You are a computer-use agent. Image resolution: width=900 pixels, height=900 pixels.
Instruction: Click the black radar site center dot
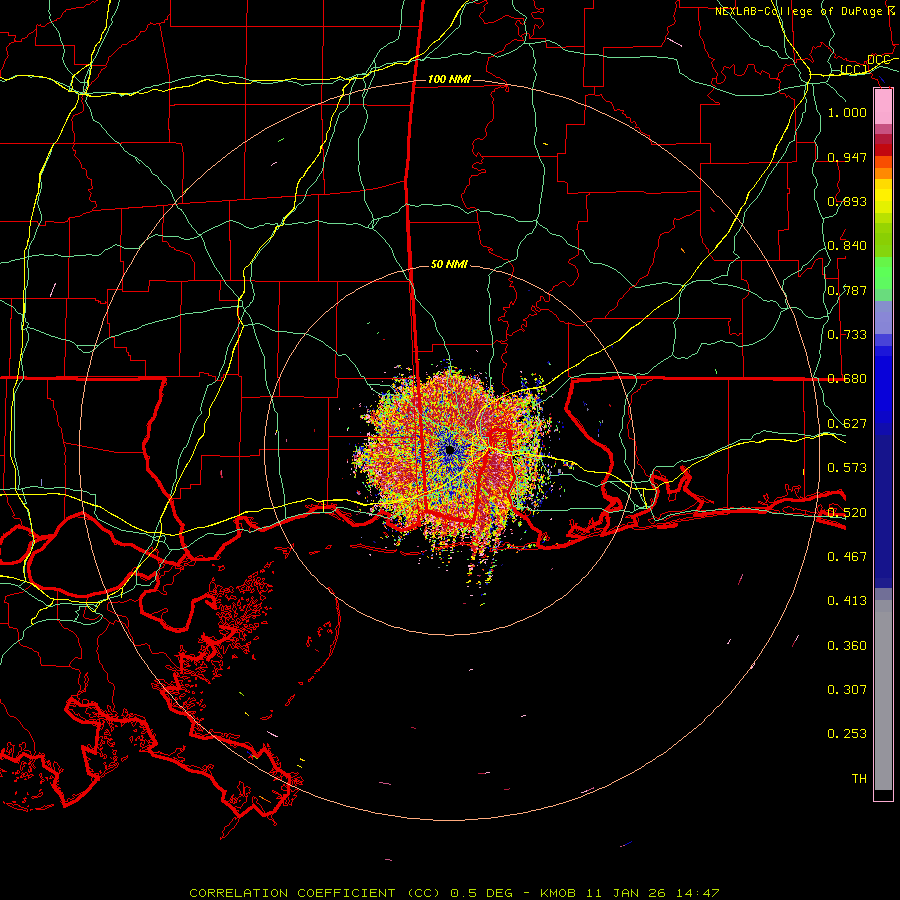click(x=450, y=451)
